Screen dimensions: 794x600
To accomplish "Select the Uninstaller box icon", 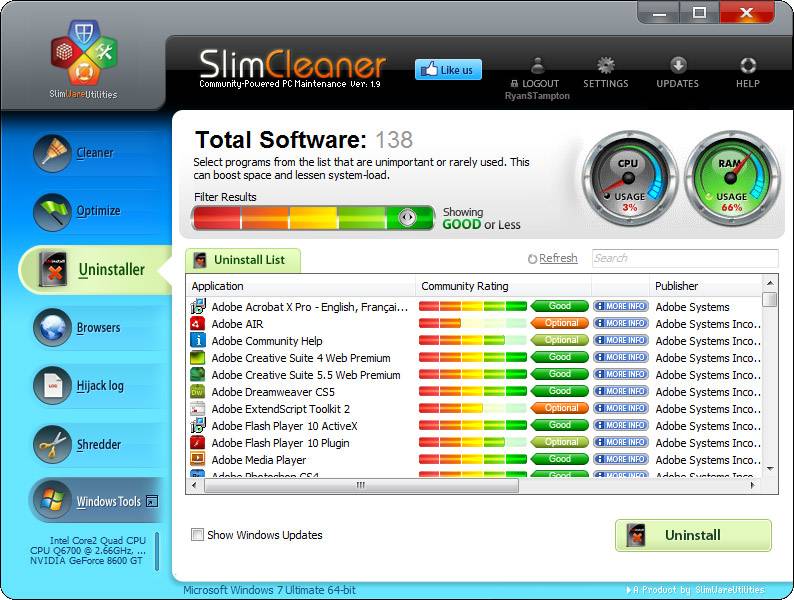I will (x=53, y=270).
